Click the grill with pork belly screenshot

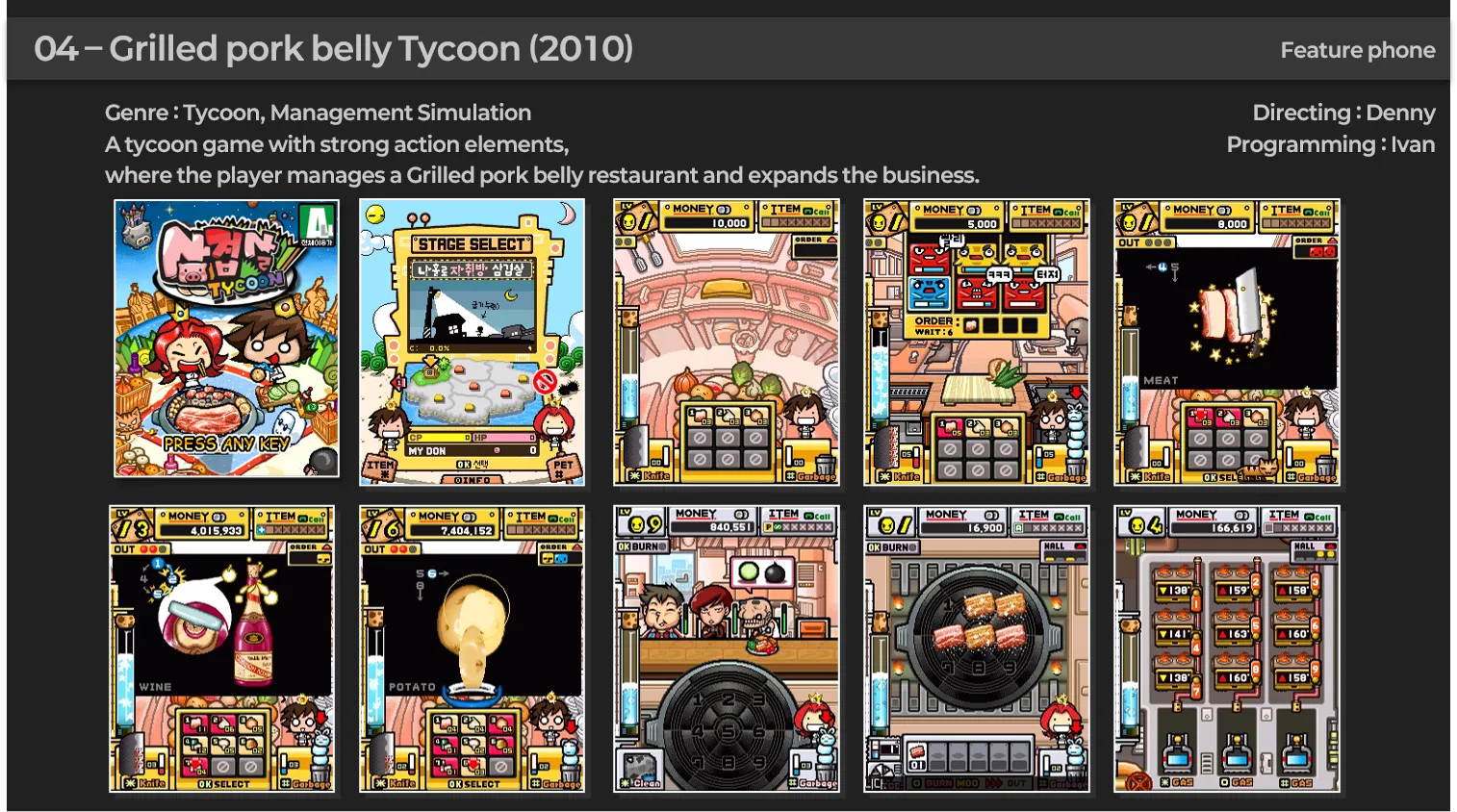[977, 648]
